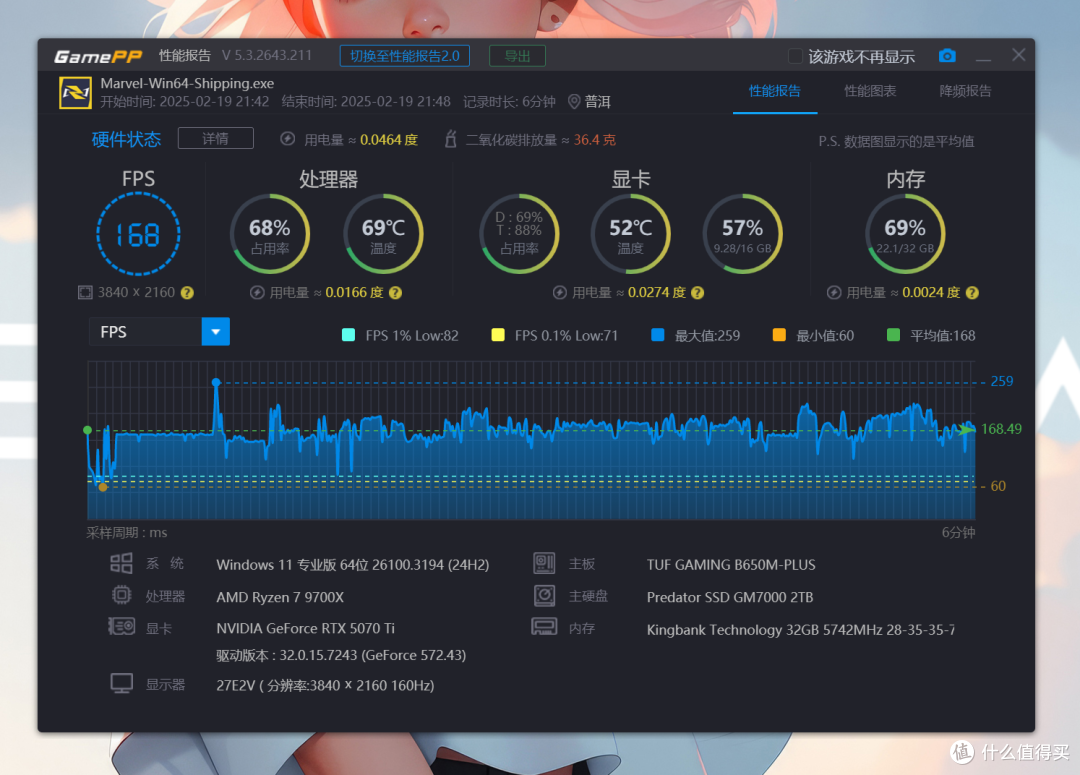The image size is (1080, 775).
Task: Toggle 平均值:168 green legend swatch
Action: pos(893,335)
